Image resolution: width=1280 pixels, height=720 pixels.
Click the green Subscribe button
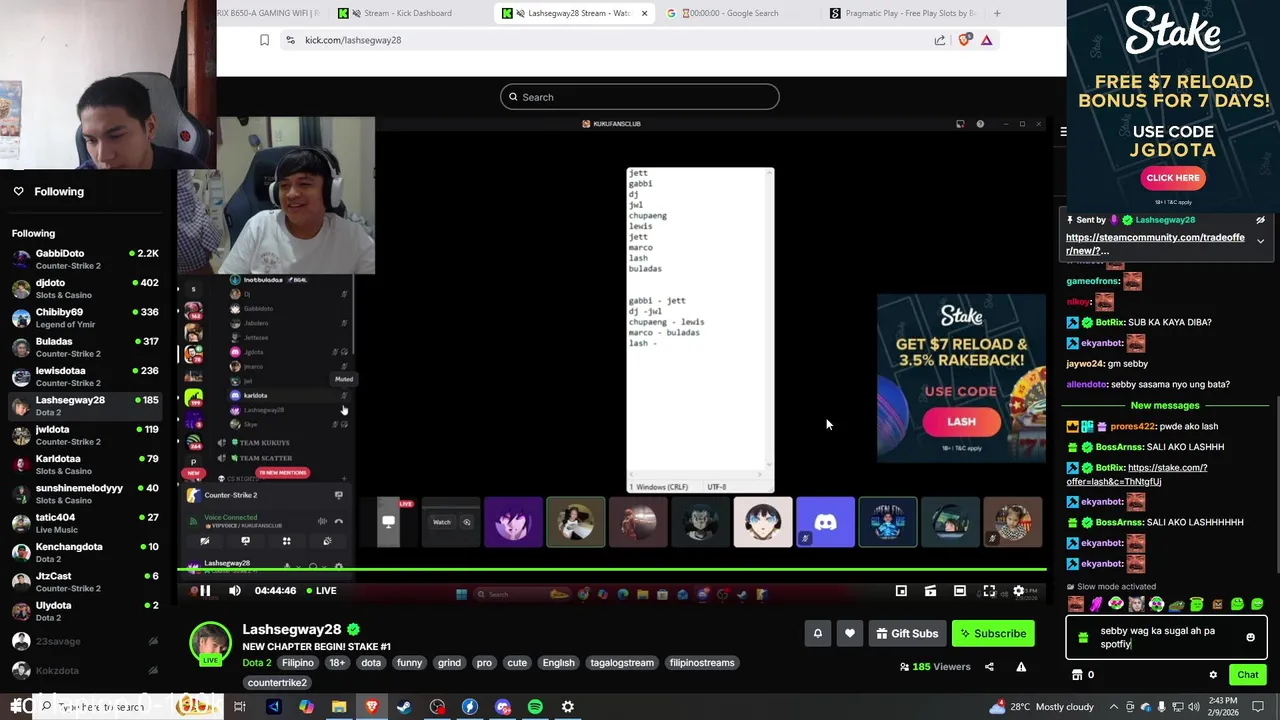click(993, 633)
